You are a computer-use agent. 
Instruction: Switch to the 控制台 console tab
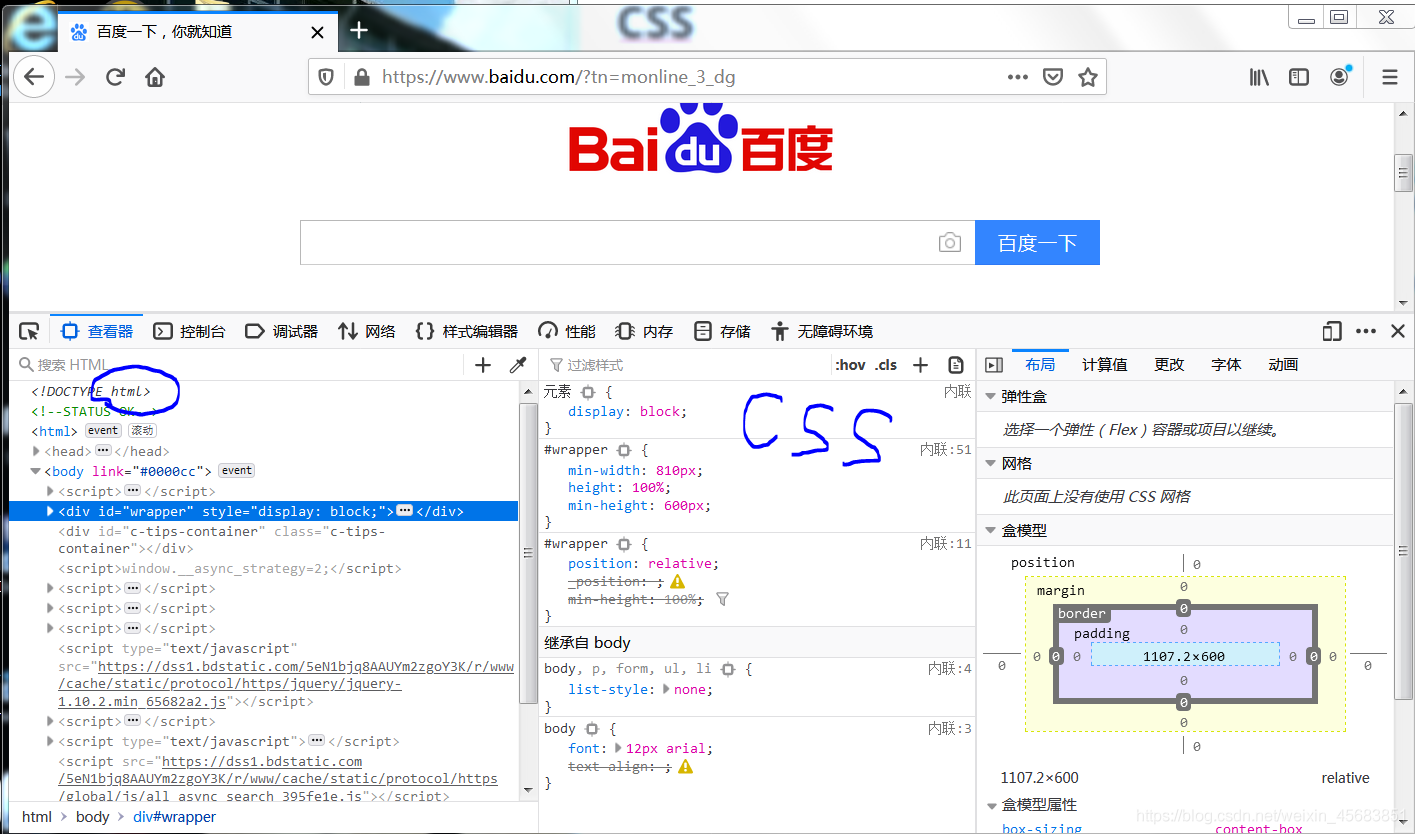[x=190, y=331]
